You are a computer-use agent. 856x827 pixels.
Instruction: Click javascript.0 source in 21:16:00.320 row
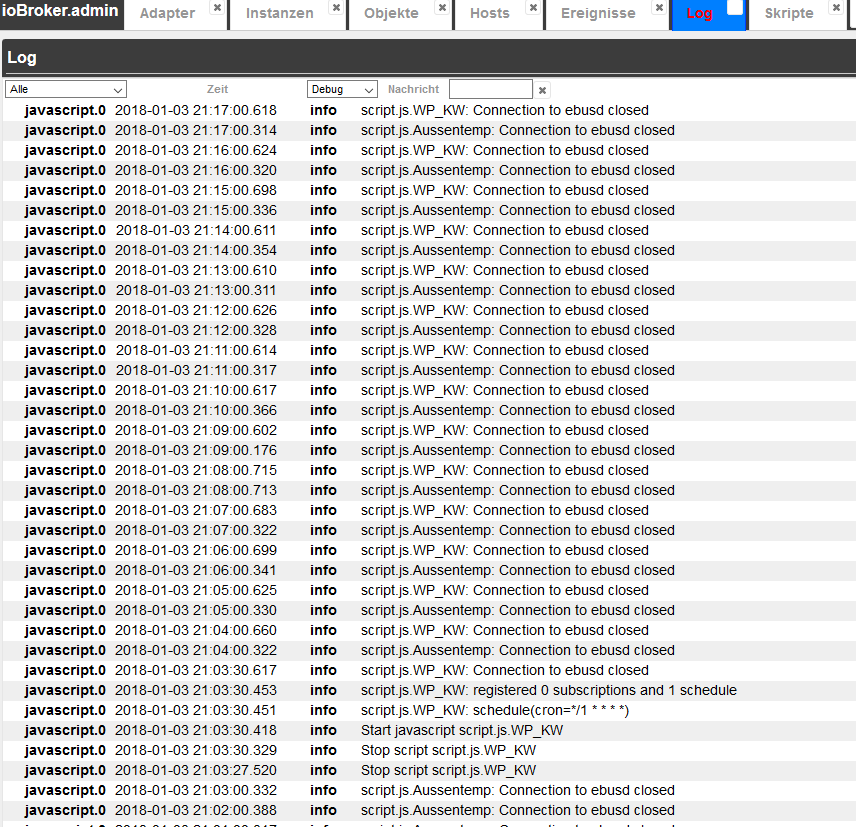point(65,170)
